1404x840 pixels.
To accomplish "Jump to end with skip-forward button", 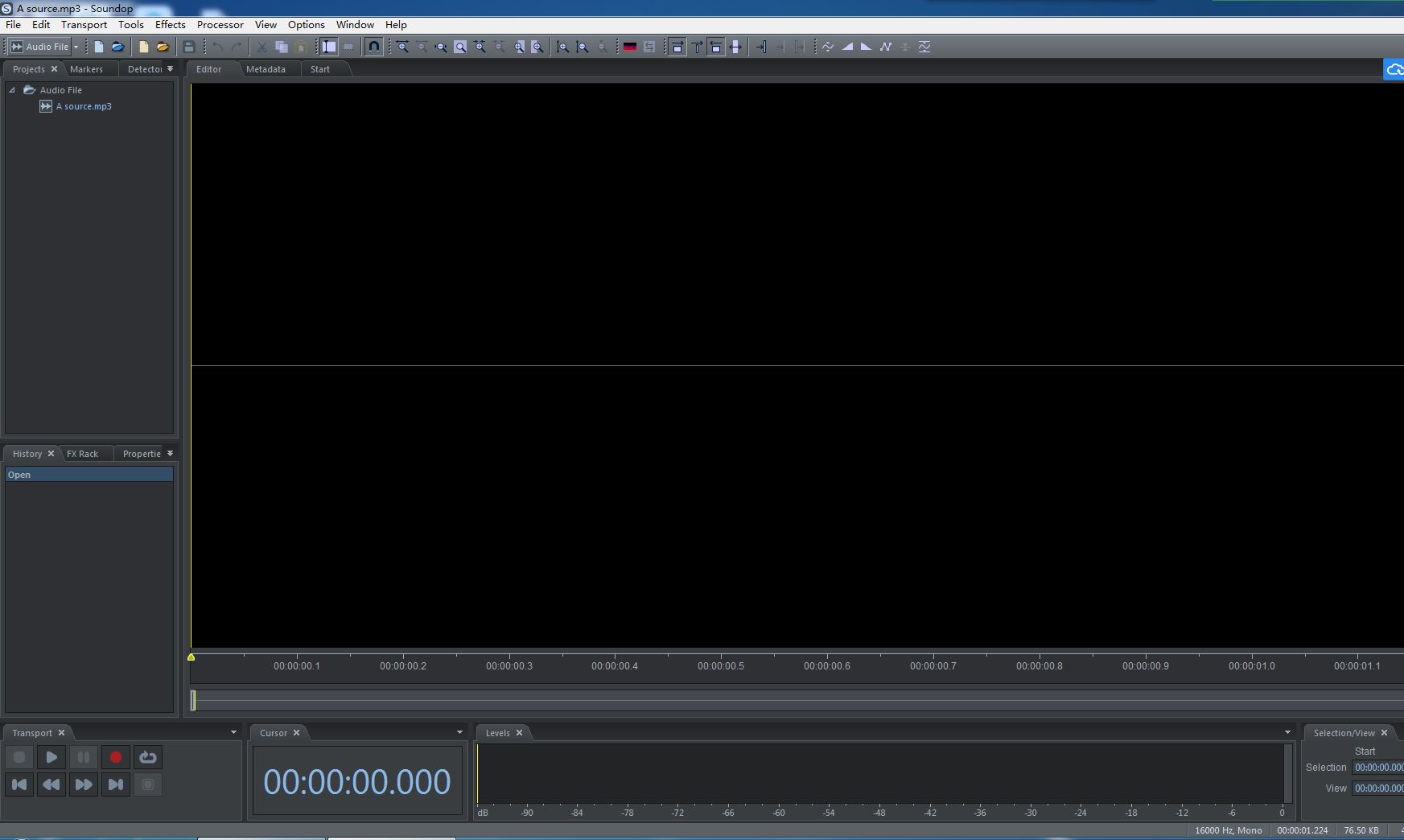I will pyautogui.click(x=116, y=784).
